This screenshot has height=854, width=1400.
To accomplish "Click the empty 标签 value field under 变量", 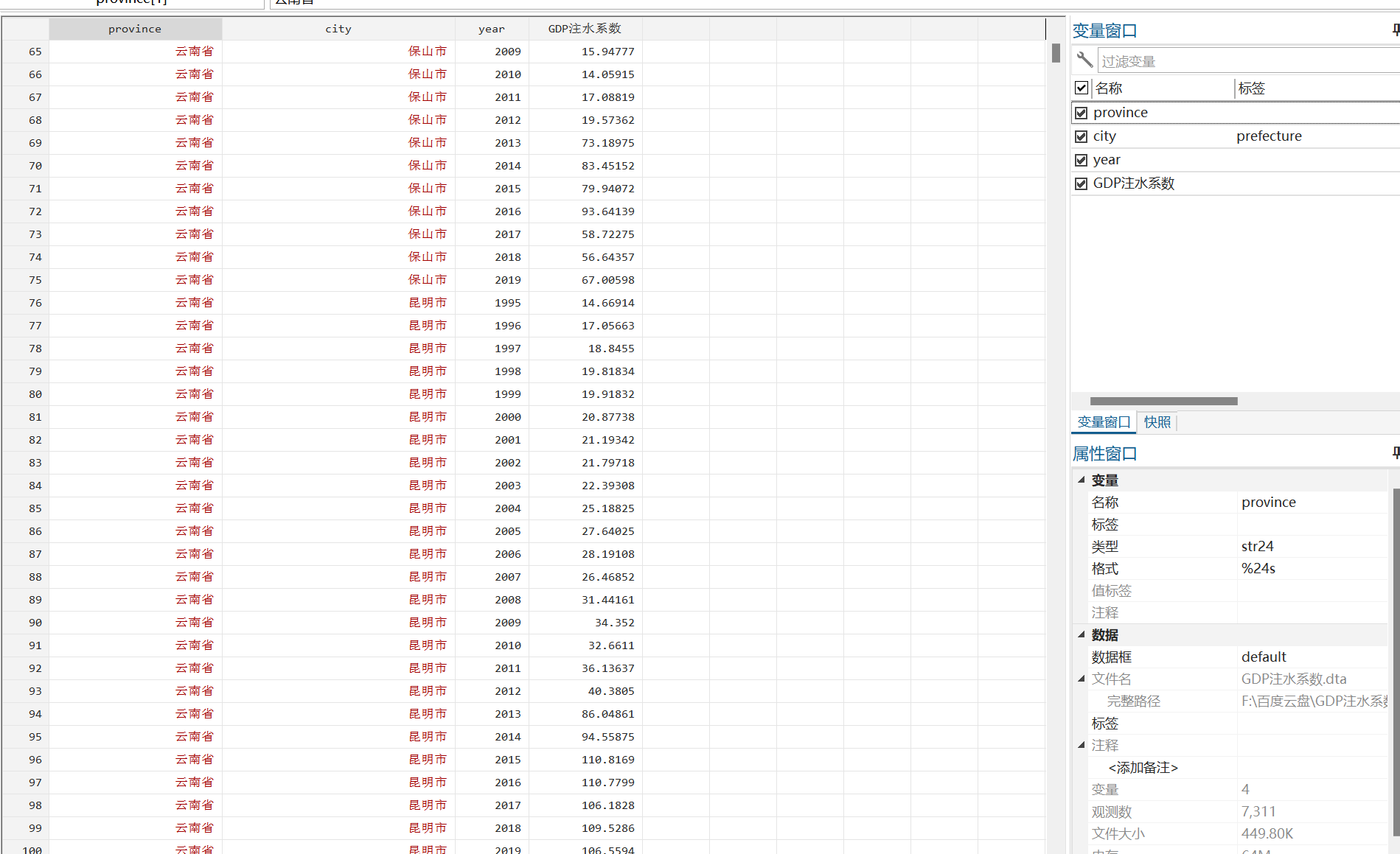I will (1312, 524).
